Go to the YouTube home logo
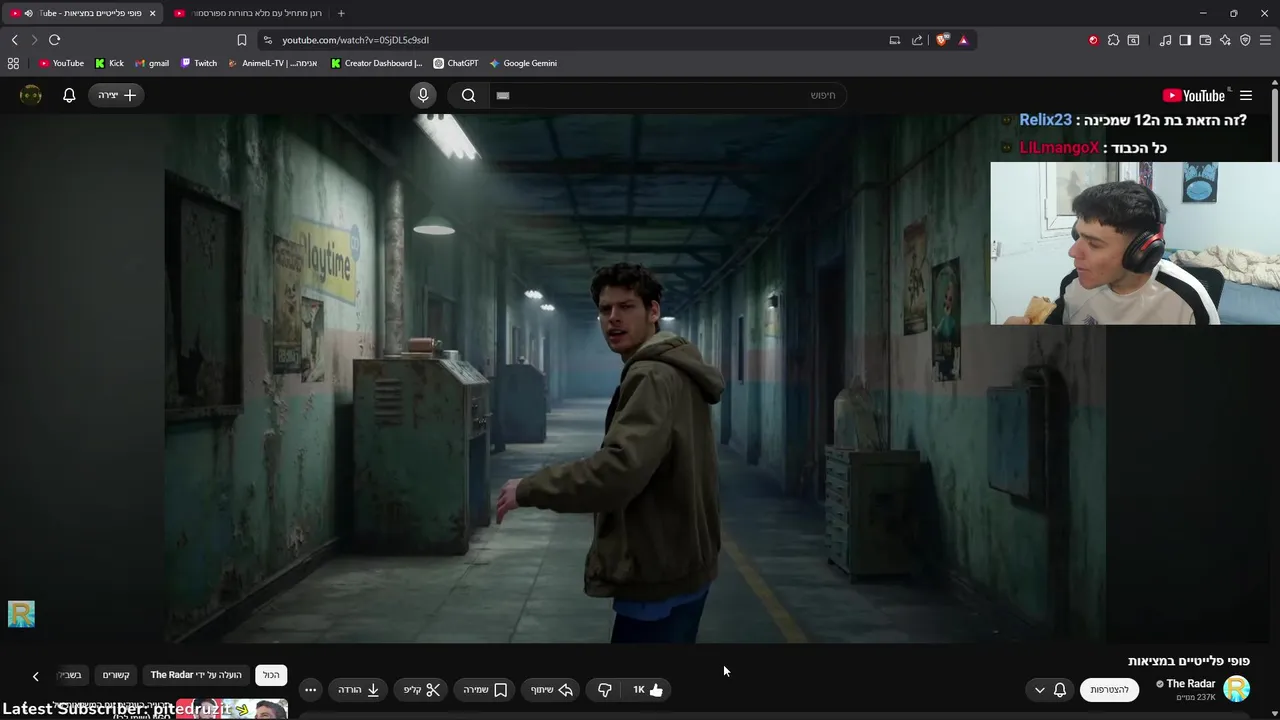Screen dimensions: 1280x720 (1194, 95)
